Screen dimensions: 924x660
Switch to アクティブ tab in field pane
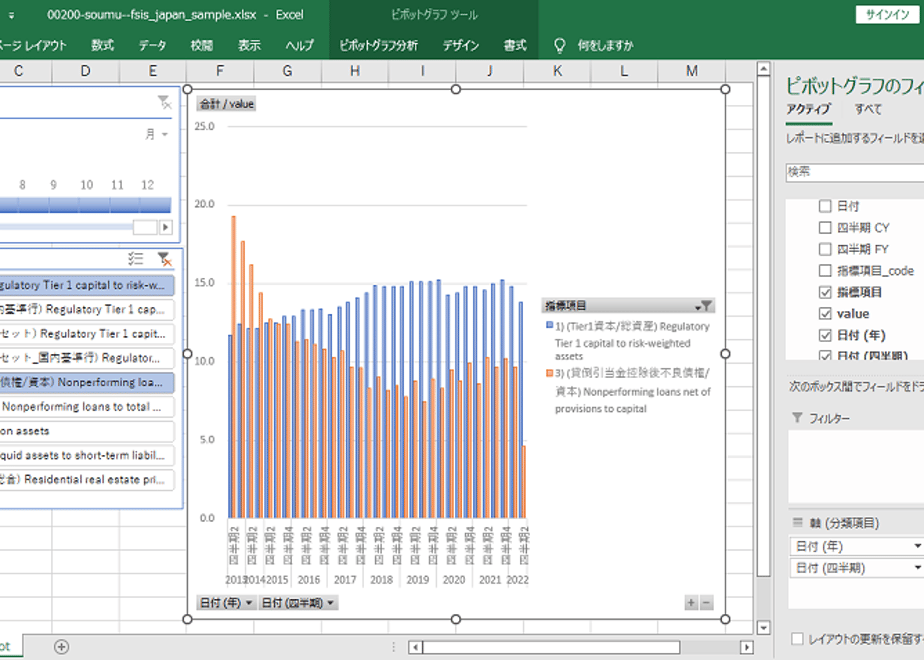[x=808, y=109]
